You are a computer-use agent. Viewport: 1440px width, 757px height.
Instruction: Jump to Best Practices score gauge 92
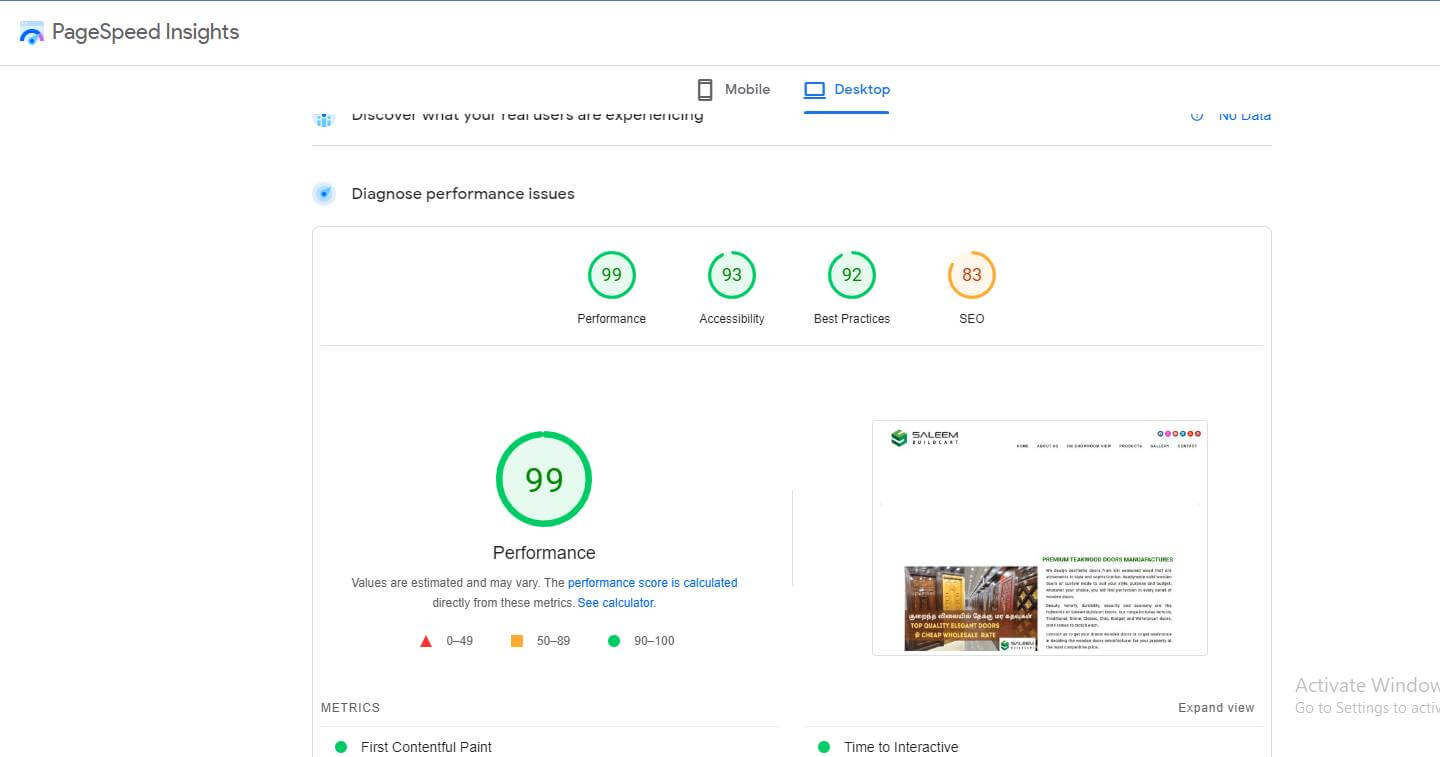tap(852, 275)
